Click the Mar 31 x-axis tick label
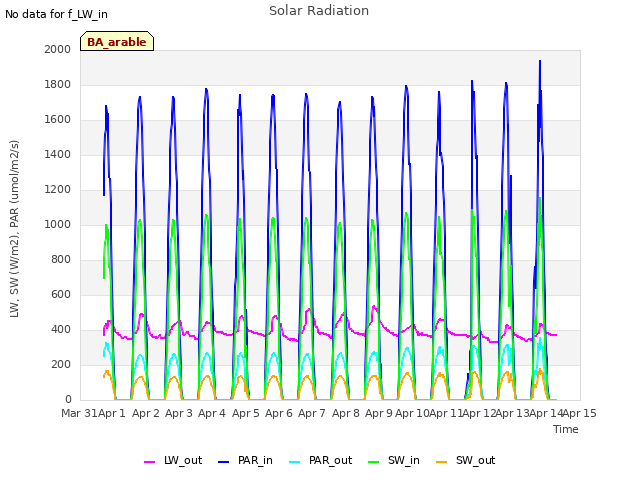 pyautogui.click(x=80, y=413)
